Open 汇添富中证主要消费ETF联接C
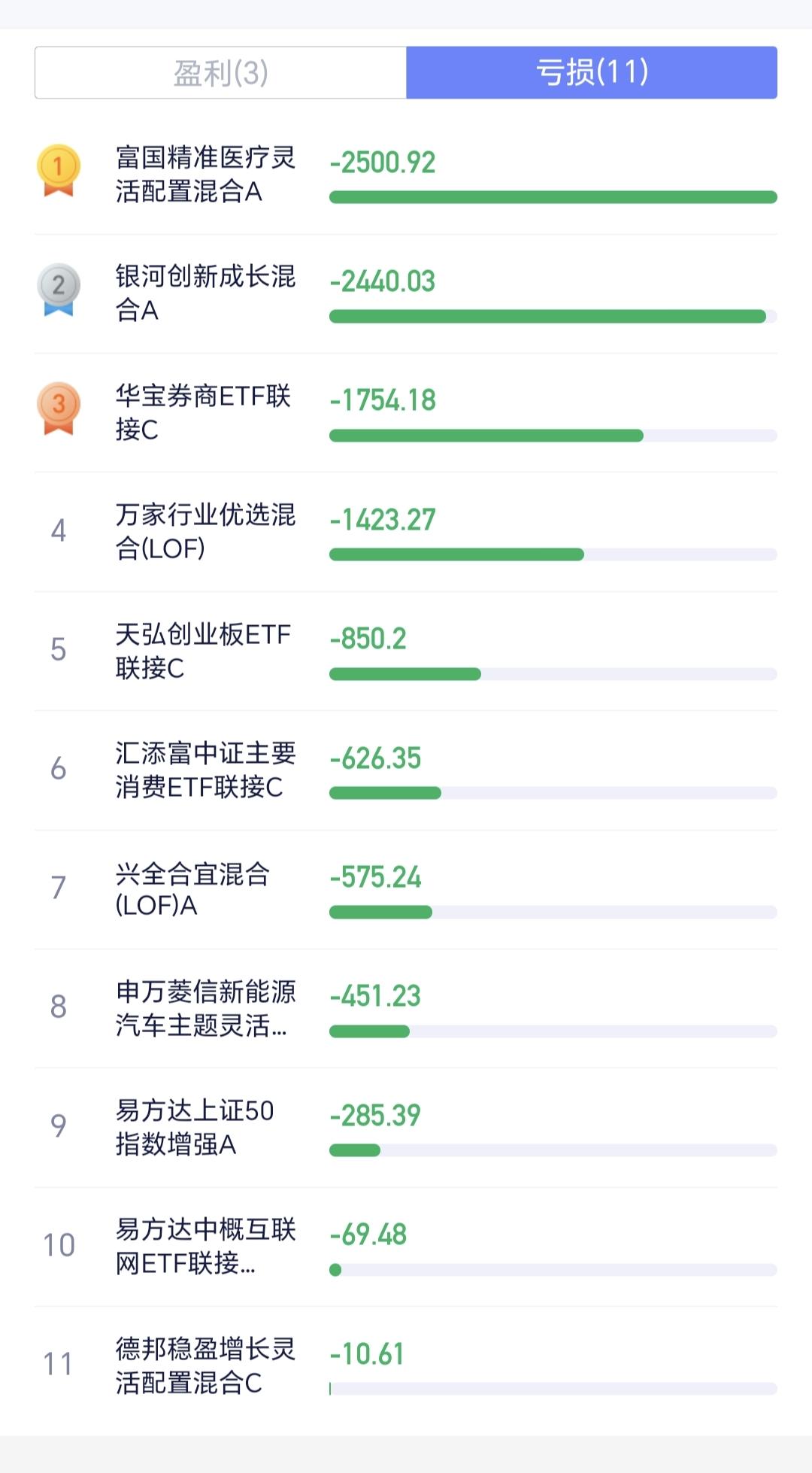This screenshot has width=812, height=1473. pyautogui.click(x=205, y=770)
